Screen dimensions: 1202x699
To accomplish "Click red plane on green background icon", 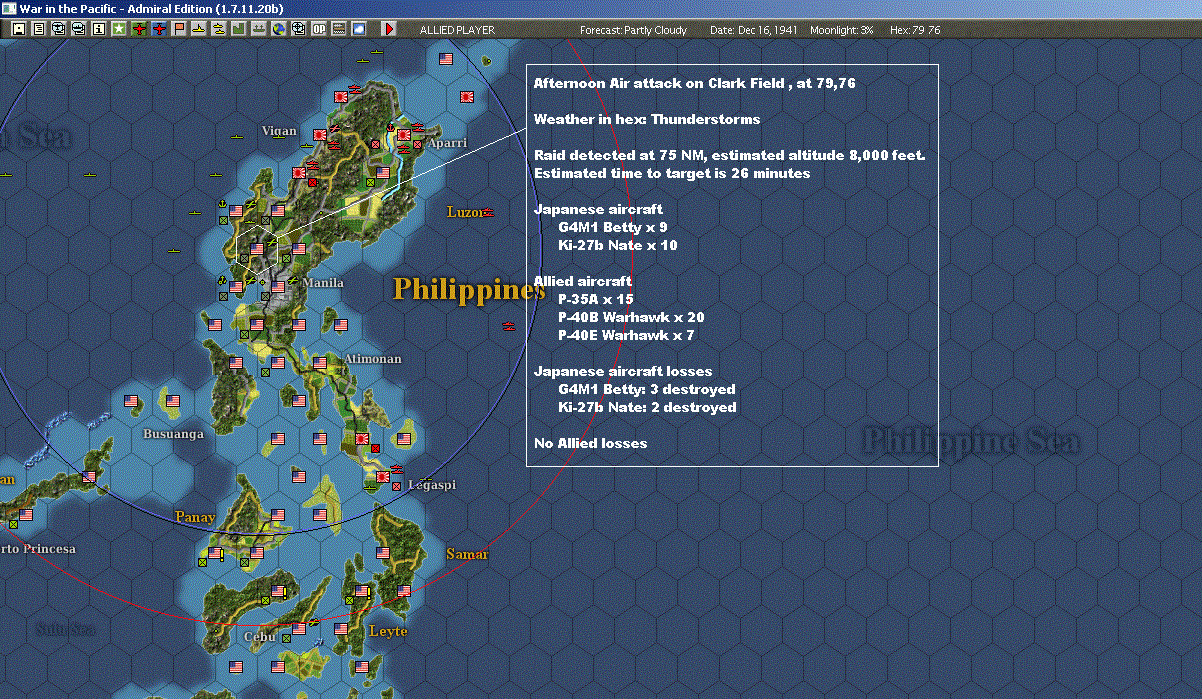I will (139, 30).
